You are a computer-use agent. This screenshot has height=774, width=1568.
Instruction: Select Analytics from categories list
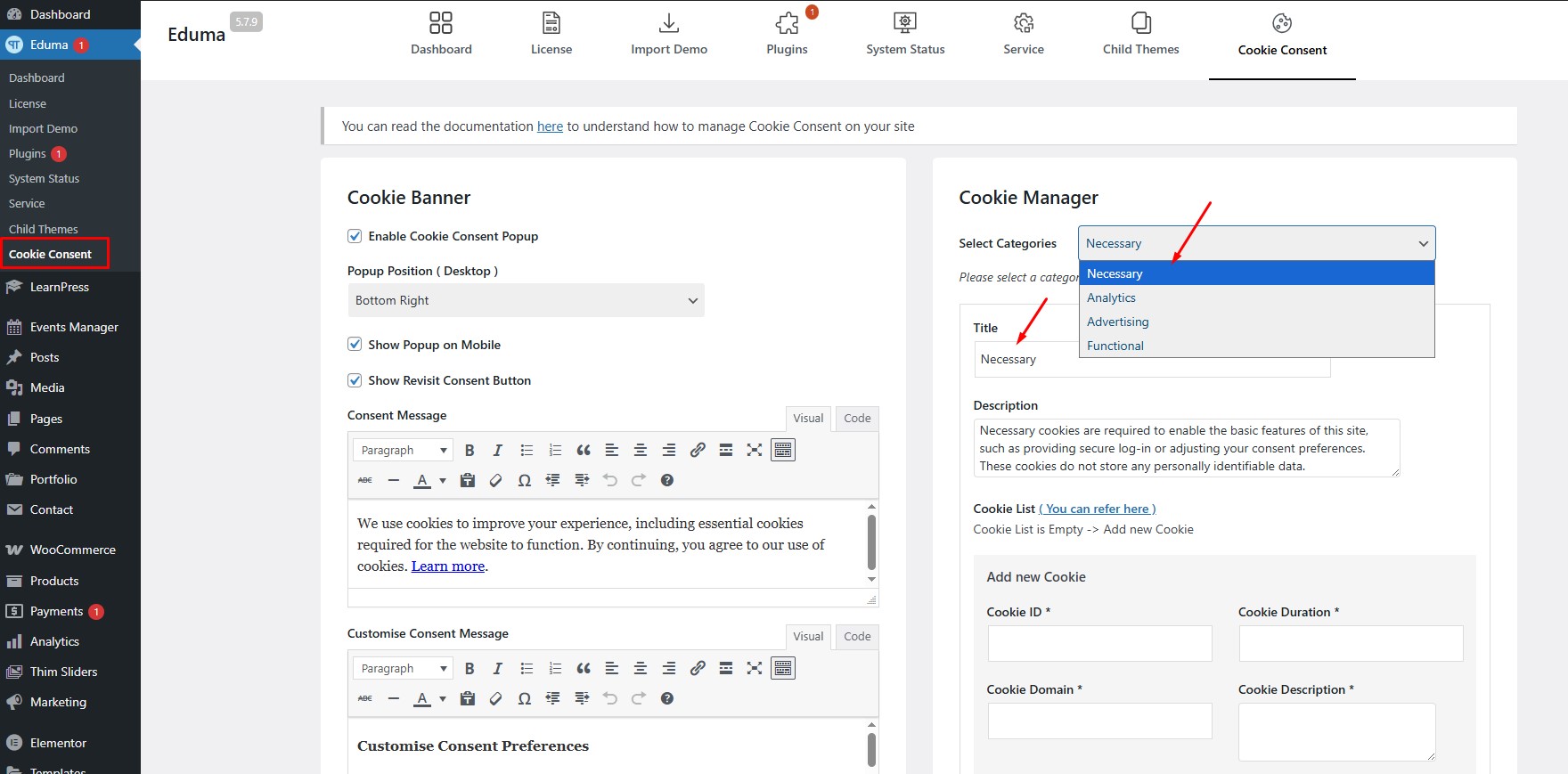pyautogui.click(x=1112, y=298)
